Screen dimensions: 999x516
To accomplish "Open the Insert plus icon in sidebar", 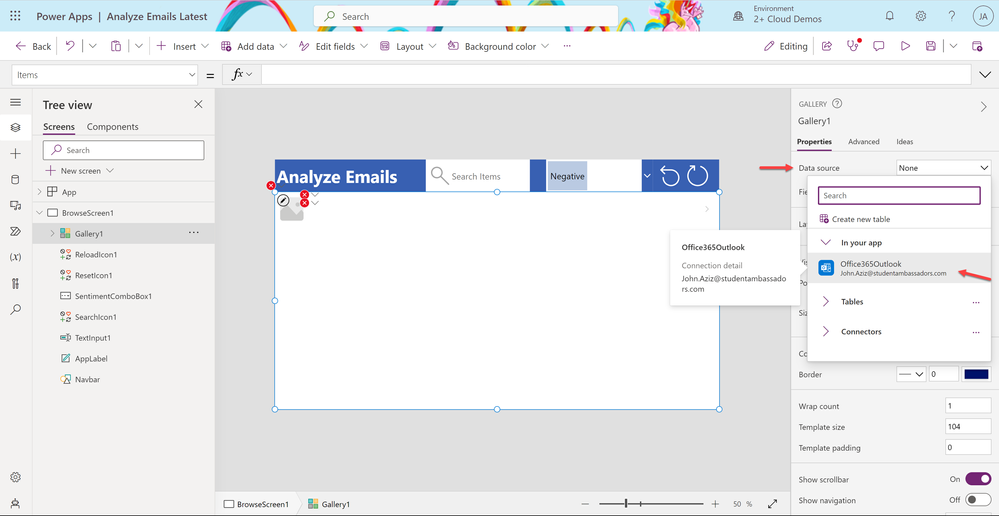I will click(16, 154).
